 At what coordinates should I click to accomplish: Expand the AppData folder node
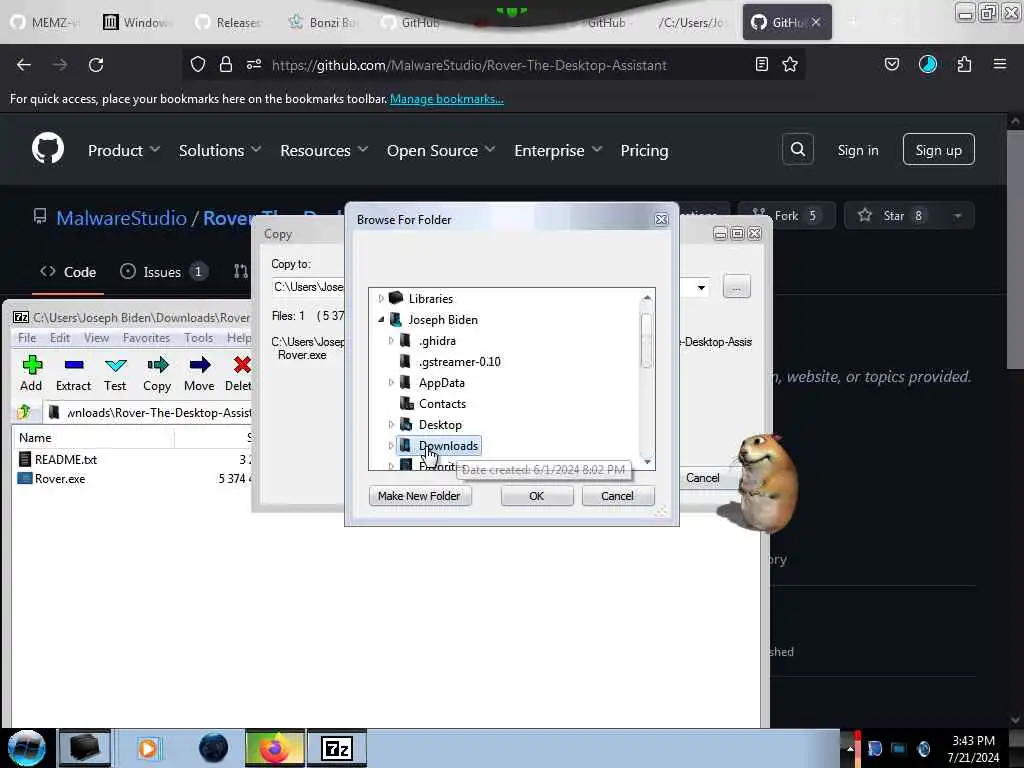[391, 383]
